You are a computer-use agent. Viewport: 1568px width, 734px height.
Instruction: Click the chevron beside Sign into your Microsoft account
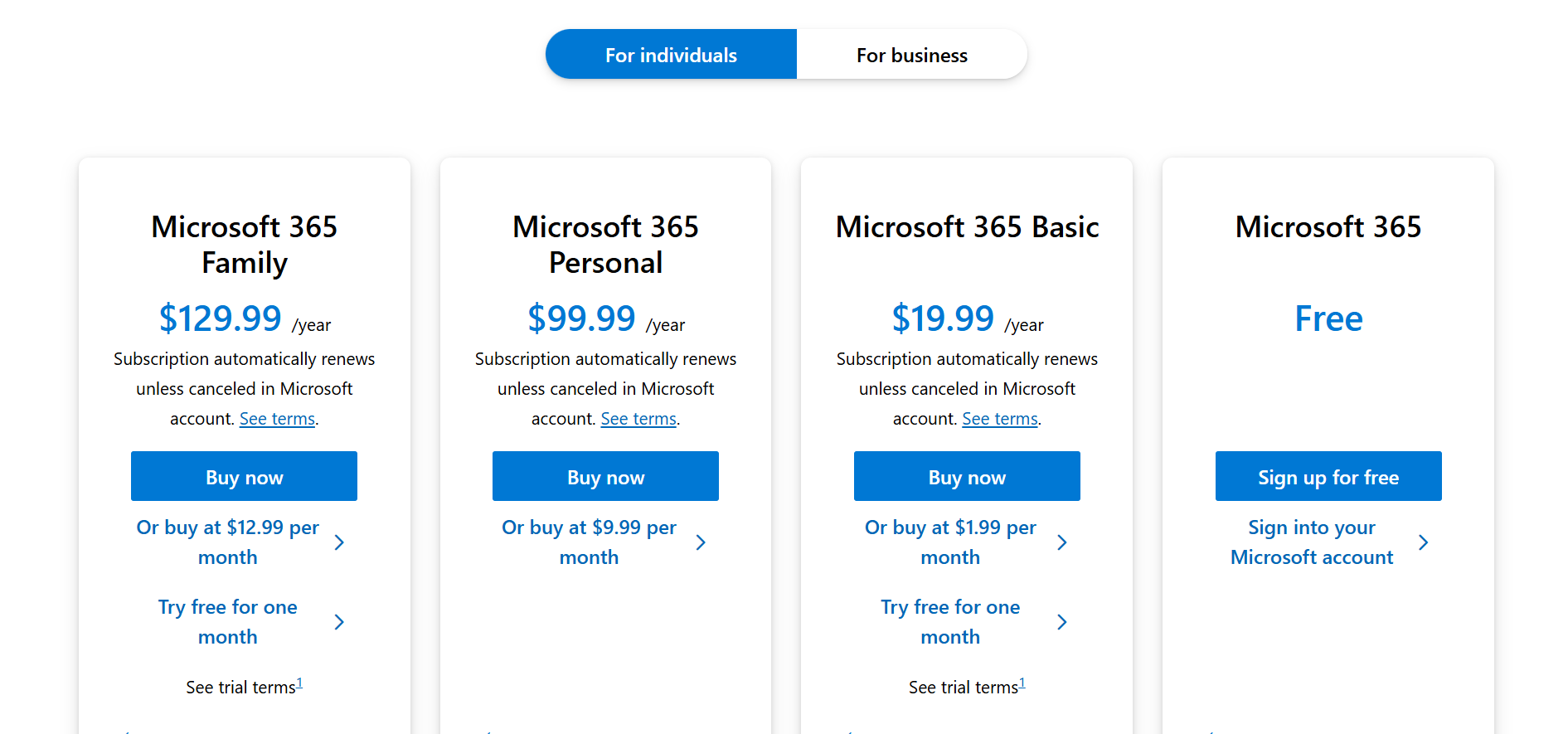(x=1424, y=542)
